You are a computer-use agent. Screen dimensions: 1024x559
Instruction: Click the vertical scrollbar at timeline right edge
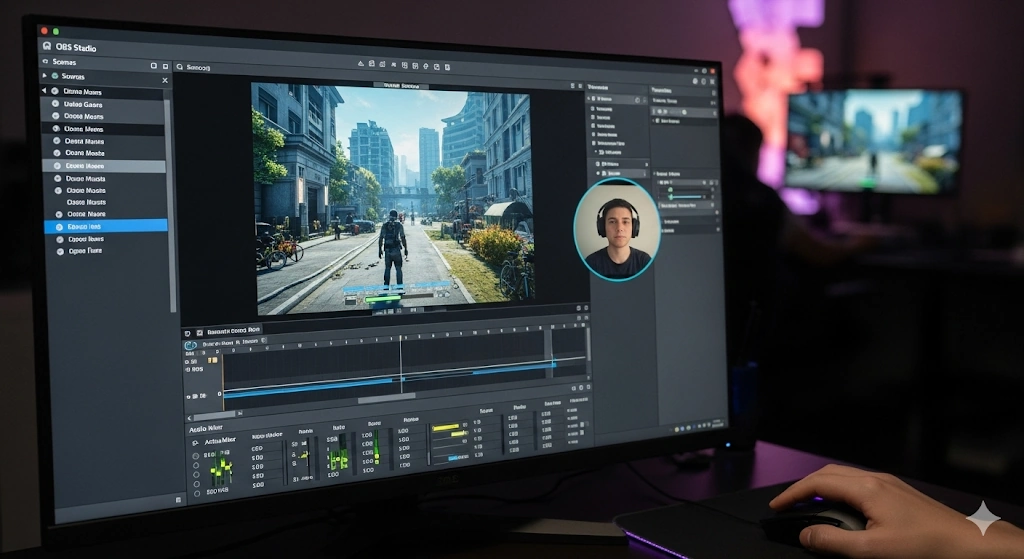click(588, 343)
